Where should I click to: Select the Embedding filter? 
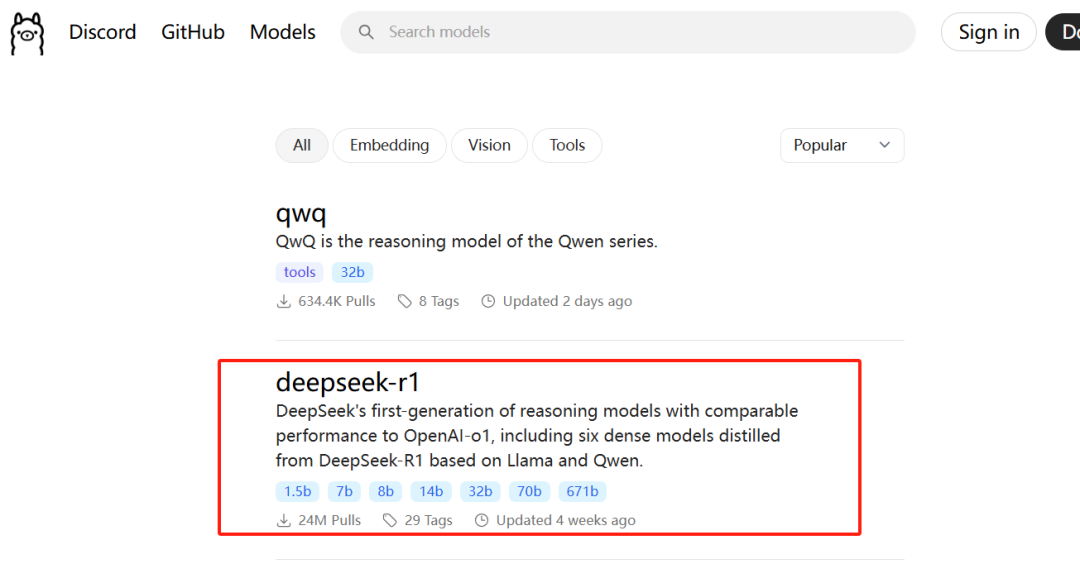pos(389,145)
